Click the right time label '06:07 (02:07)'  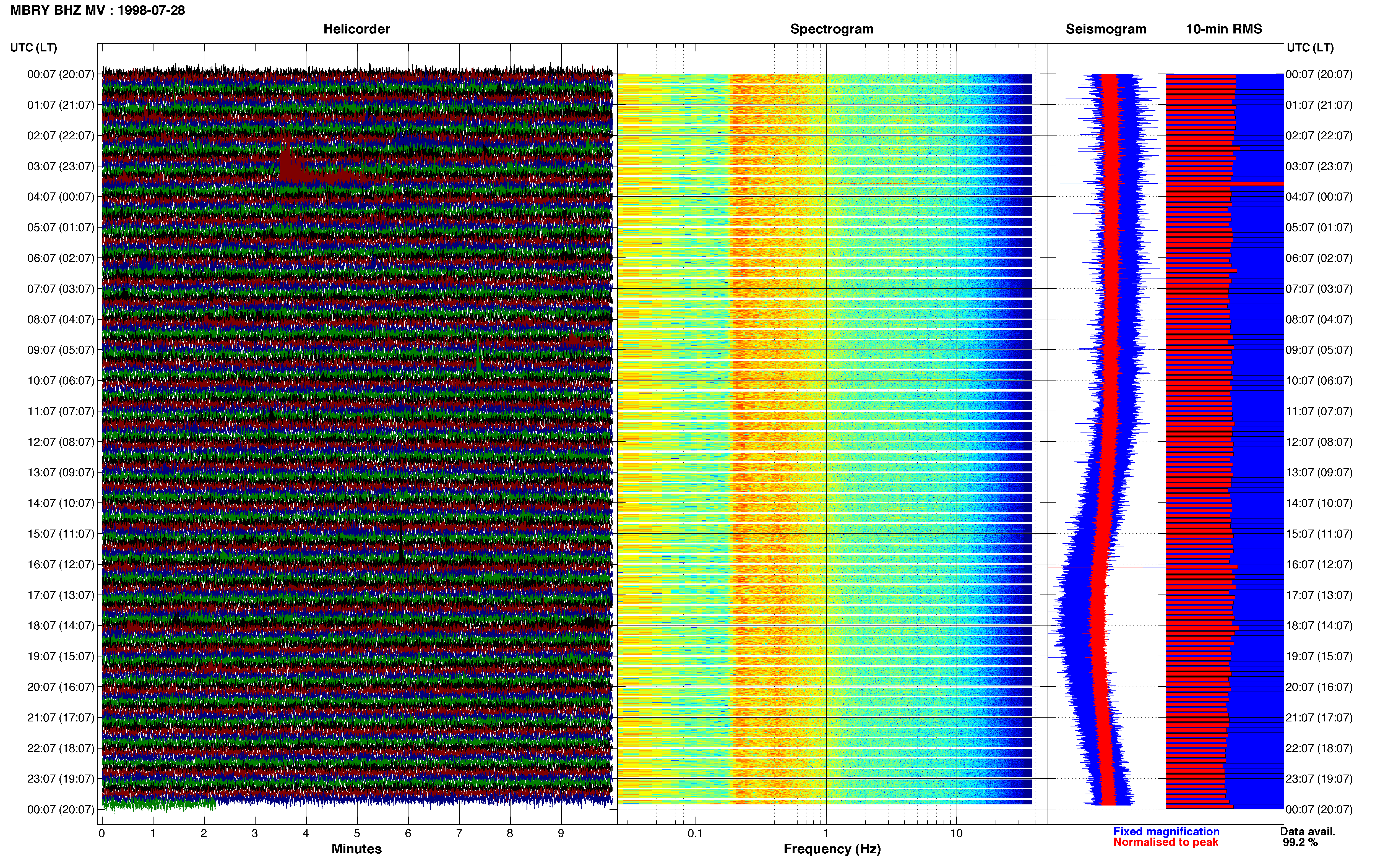1319,258
